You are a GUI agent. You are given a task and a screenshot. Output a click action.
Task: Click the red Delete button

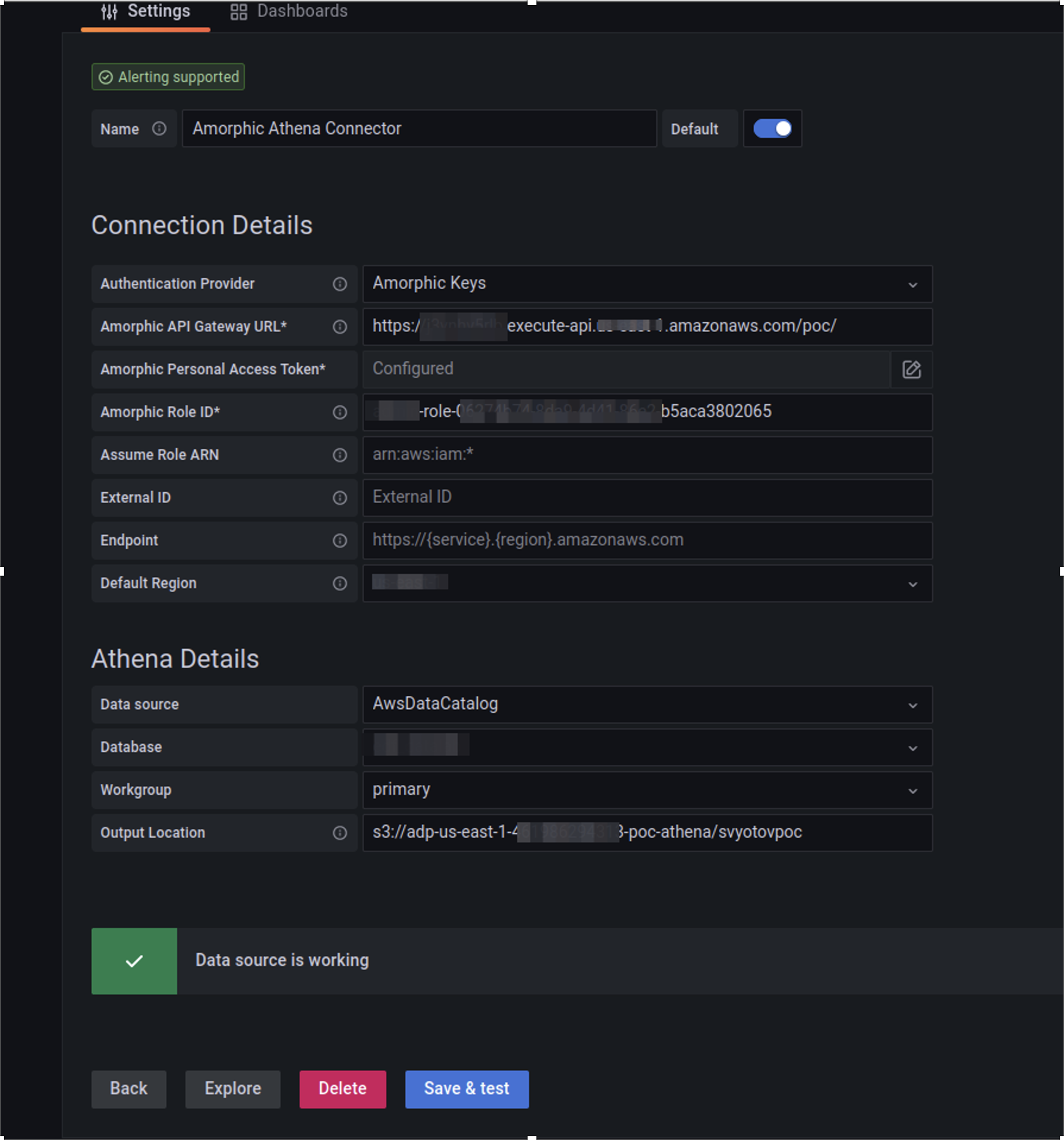[343, 1089]
